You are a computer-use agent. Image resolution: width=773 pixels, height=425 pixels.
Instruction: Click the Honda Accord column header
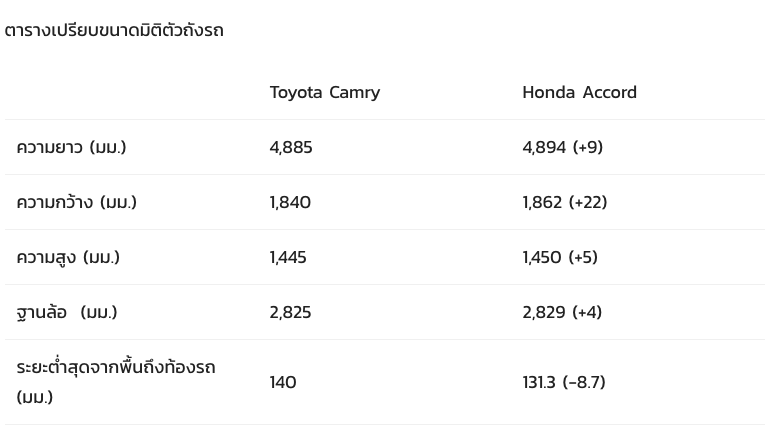coord(579,92)
